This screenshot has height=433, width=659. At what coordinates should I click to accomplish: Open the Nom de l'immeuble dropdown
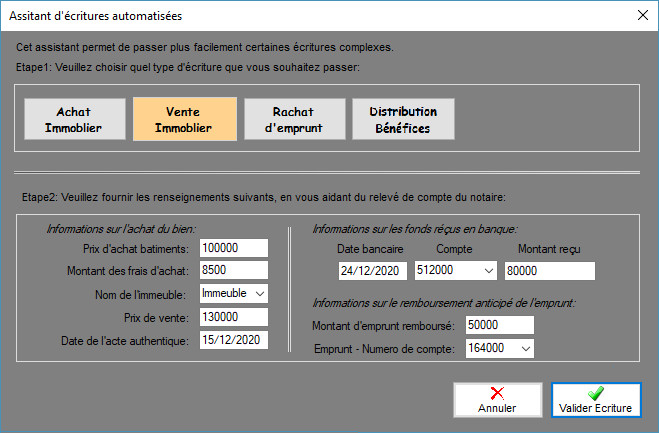click(x=258, y=294)
